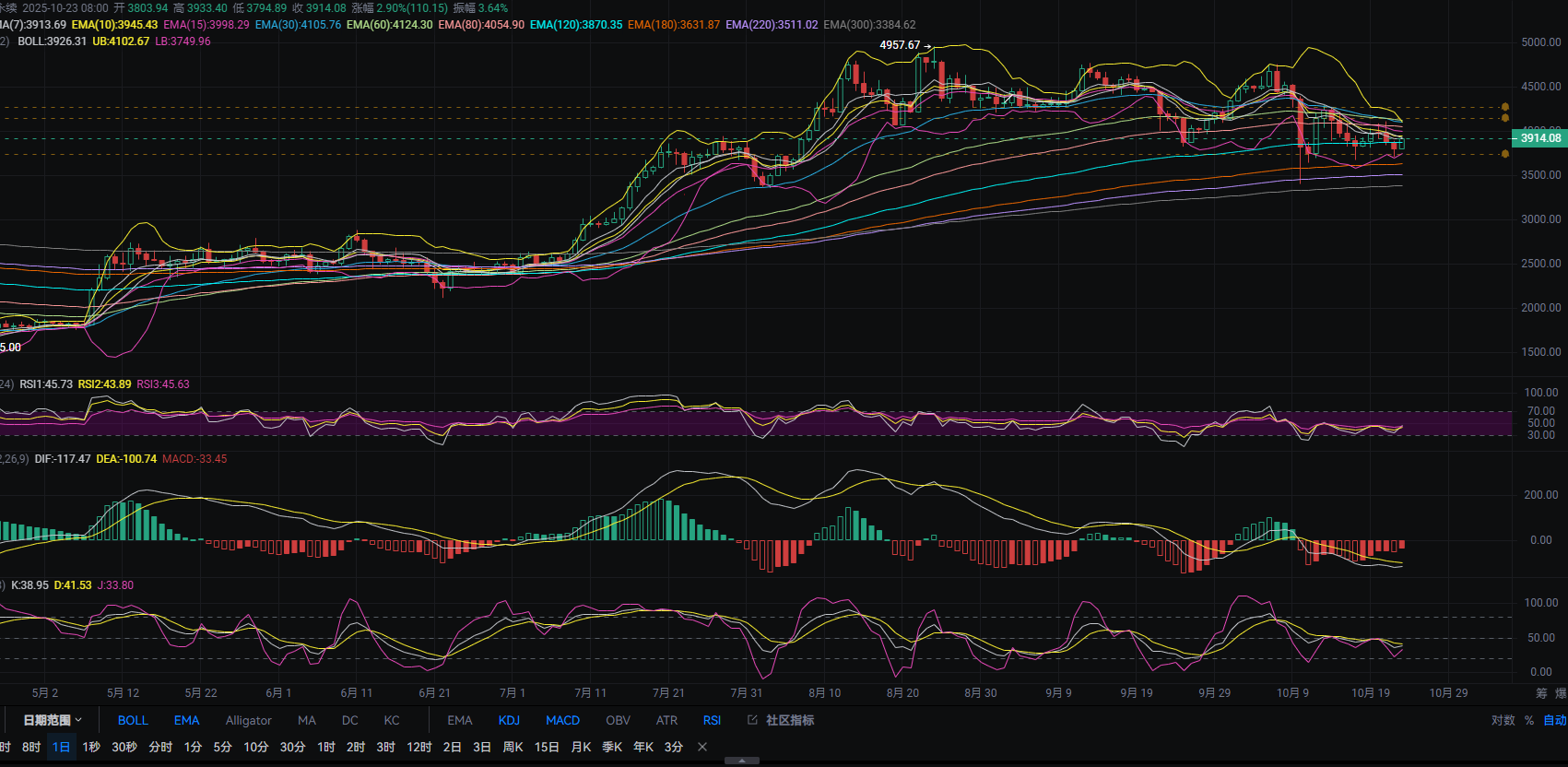
Task: Enable the OBV sub-indicator
Action: [618, 720]
